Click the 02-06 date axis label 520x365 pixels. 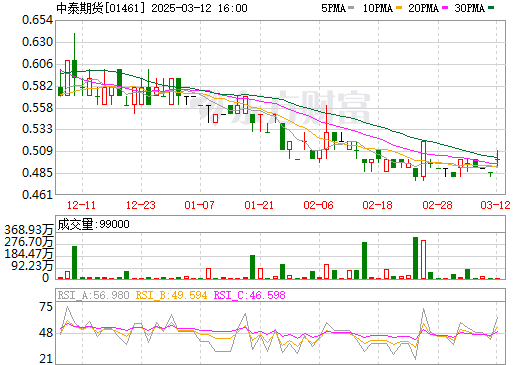point(318,205)
